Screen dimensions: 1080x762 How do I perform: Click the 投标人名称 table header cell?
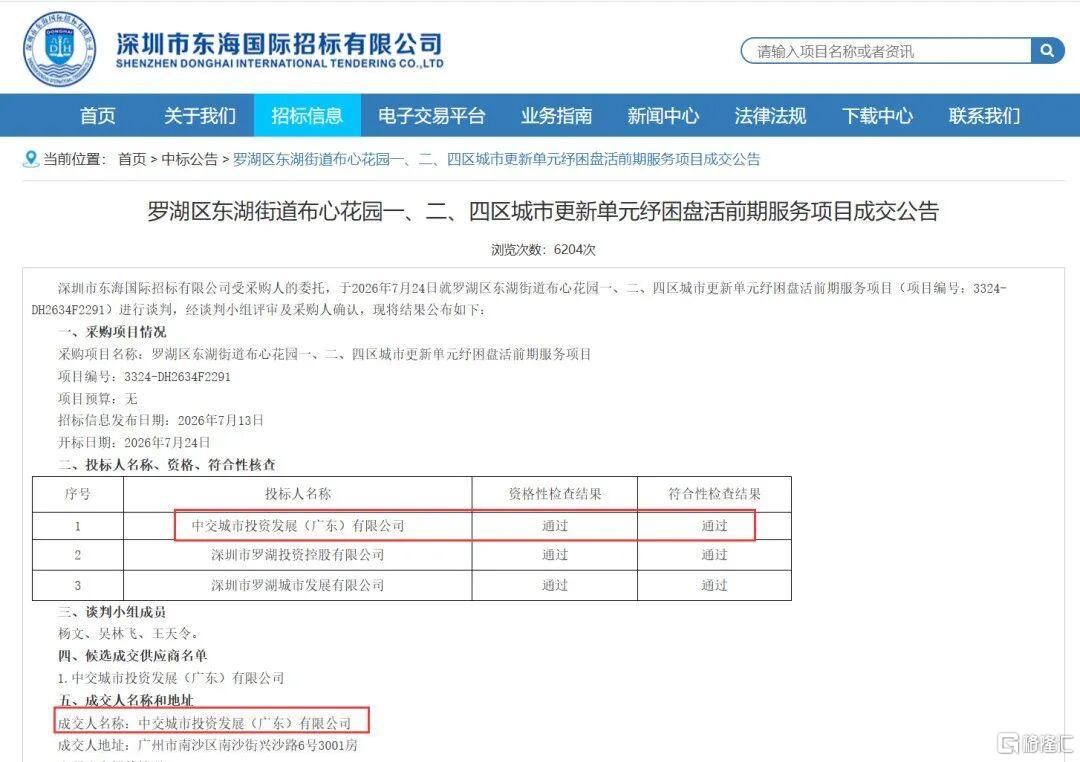pos(298,494)
